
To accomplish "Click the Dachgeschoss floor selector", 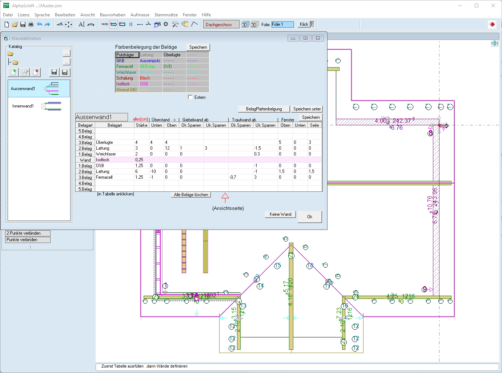I will [221, 24].
